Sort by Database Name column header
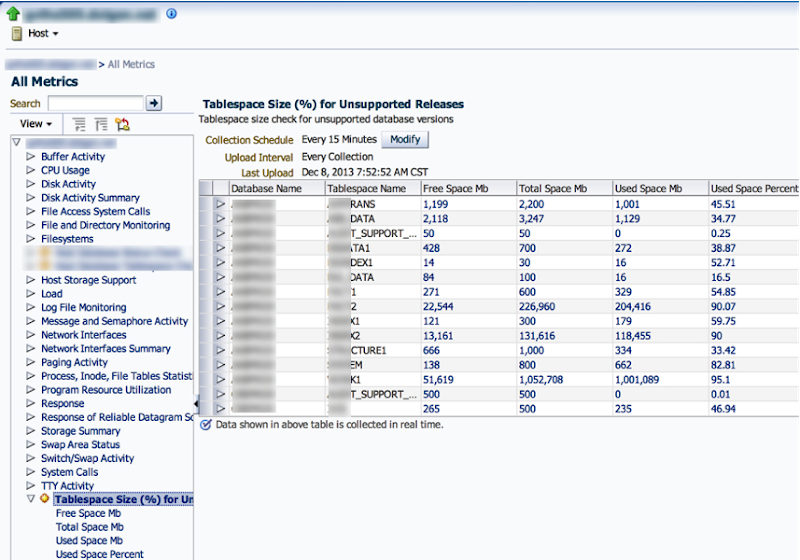This screenshot has height=560, width=800. click(x=277, y=189)
